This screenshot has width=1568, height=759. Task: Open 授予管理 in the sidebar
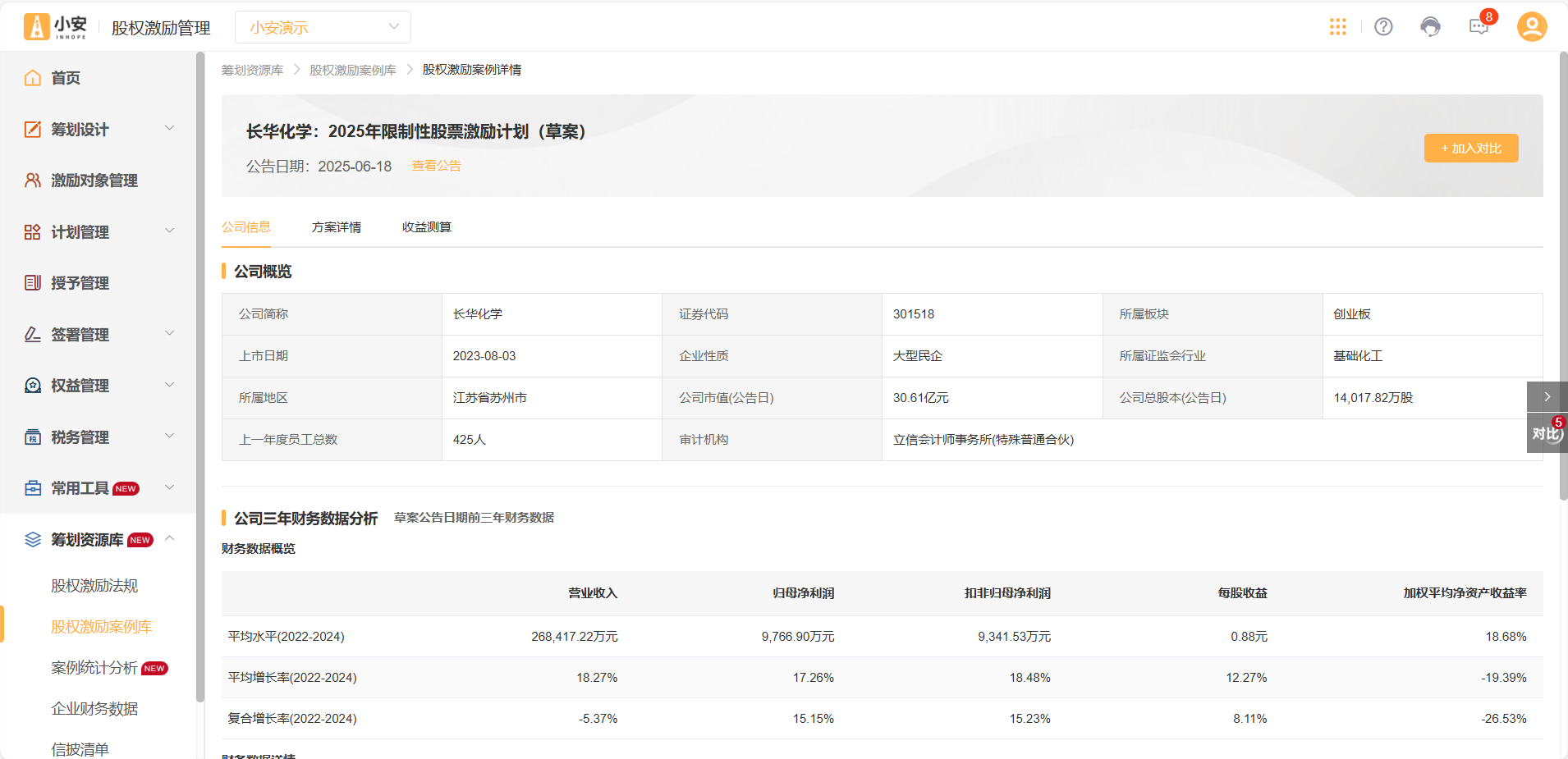click(80, 283)
